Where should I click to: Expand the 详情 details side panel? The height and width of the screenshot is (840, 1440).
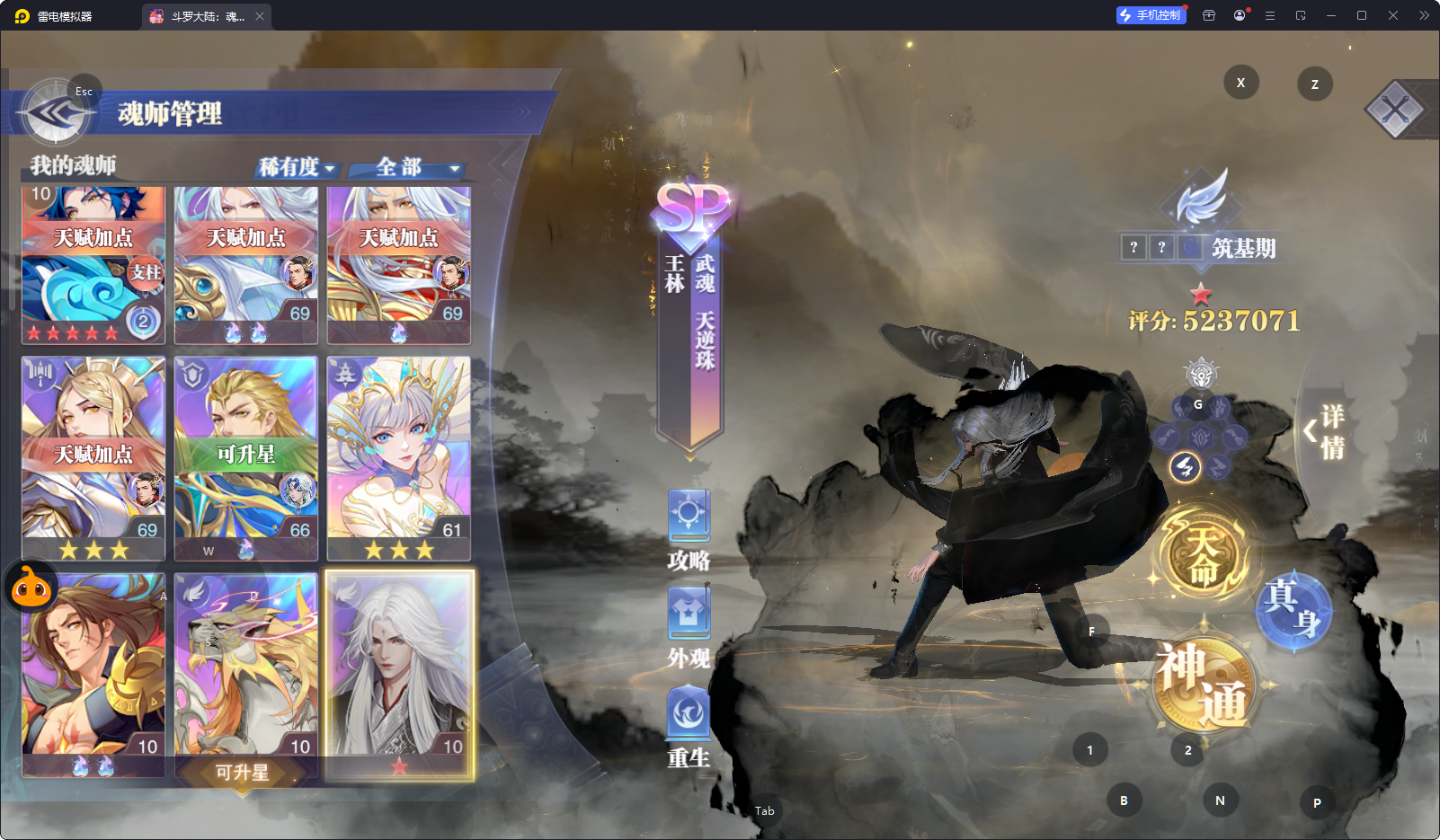coord(1325,431)
